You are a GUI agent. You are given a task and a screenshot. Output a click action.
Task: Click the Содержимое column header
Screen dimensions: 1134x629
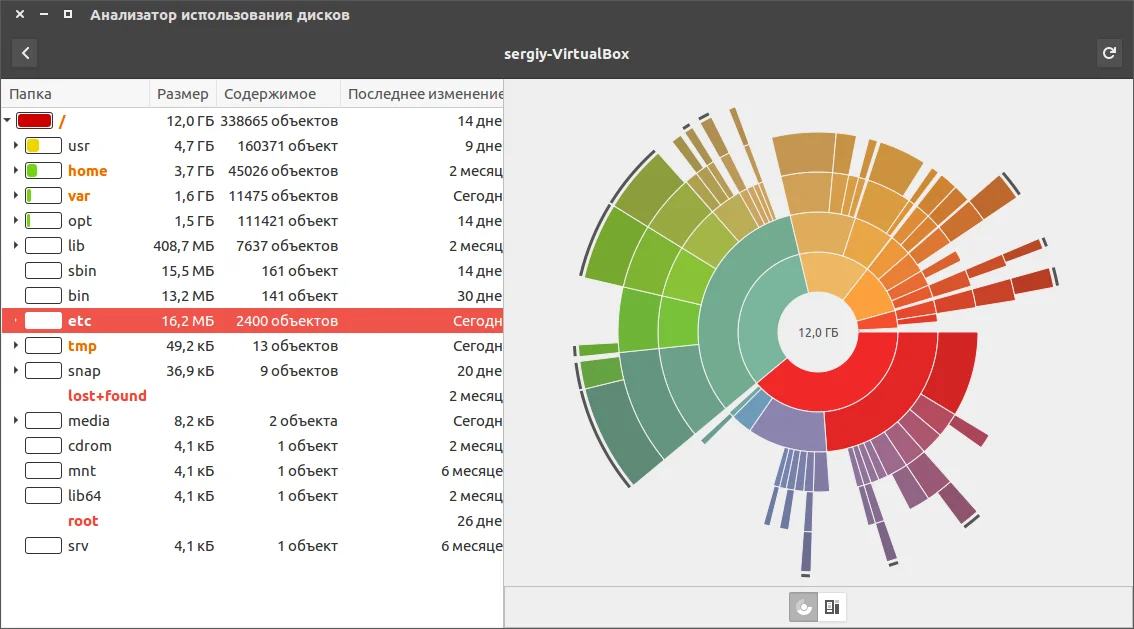270,94
